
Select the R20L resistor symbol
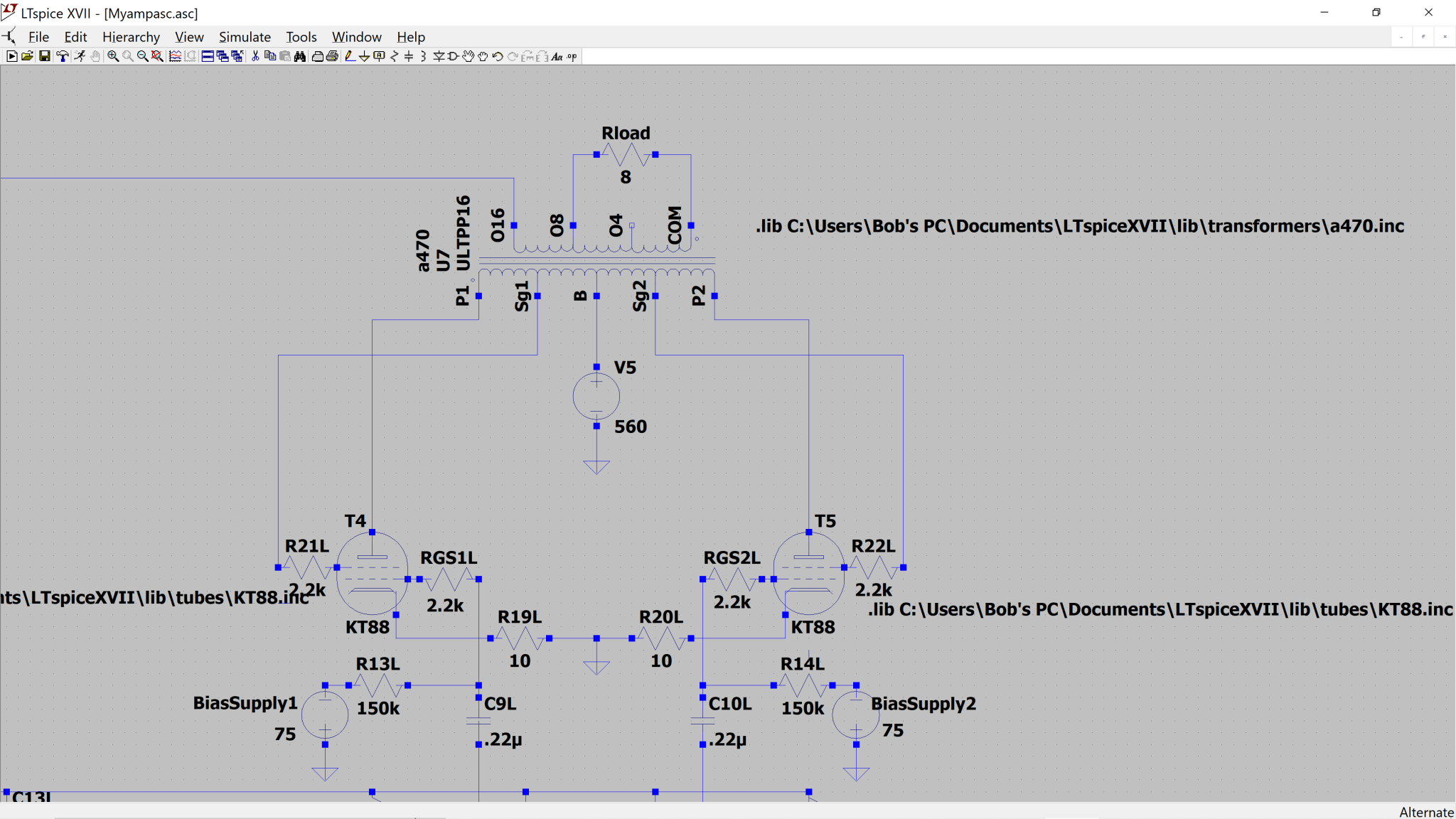coord(661,638)
